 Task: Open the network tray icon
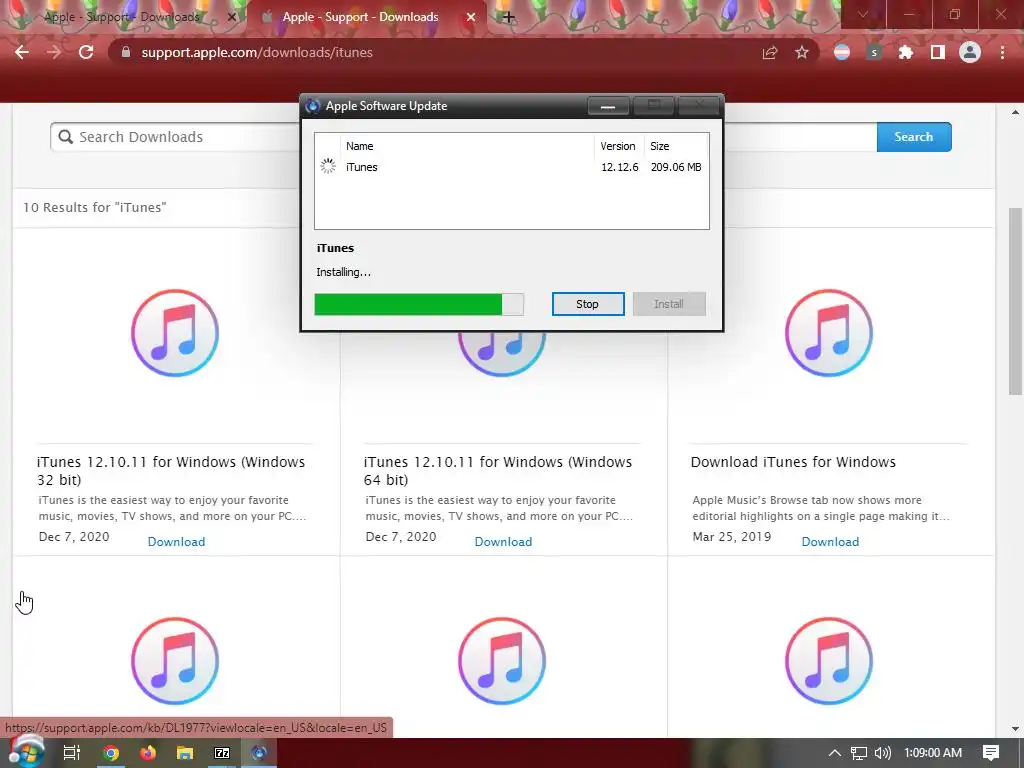859,753
